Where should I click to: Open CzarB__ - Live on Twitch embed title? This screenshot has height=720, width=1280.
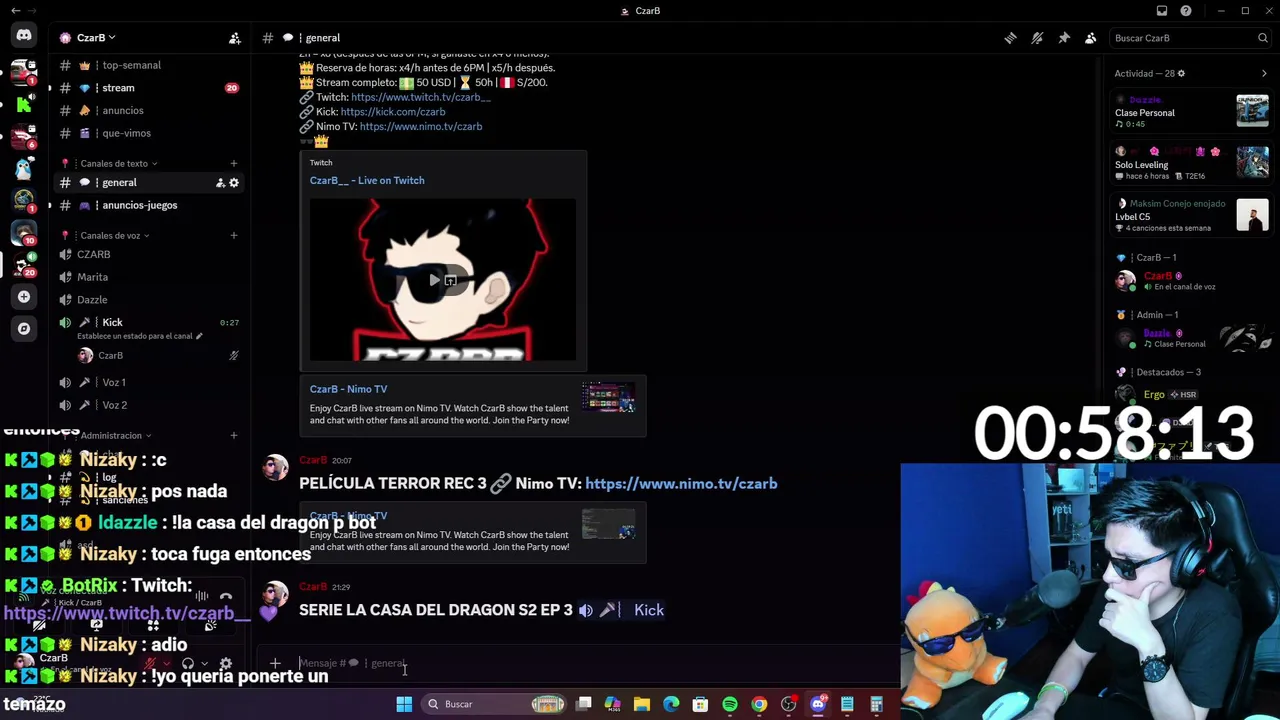tap(367, 180)
